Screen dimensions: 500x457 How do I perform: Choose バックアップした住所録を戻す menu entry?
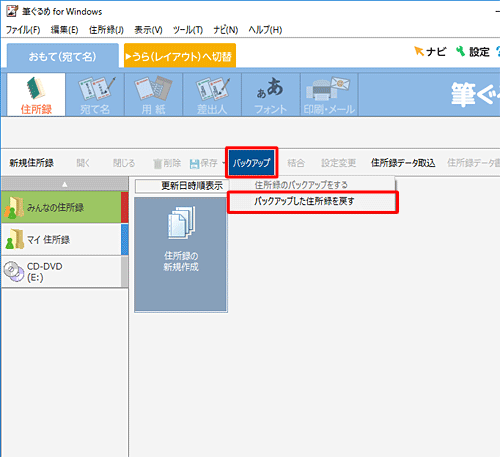click(313, 201)
